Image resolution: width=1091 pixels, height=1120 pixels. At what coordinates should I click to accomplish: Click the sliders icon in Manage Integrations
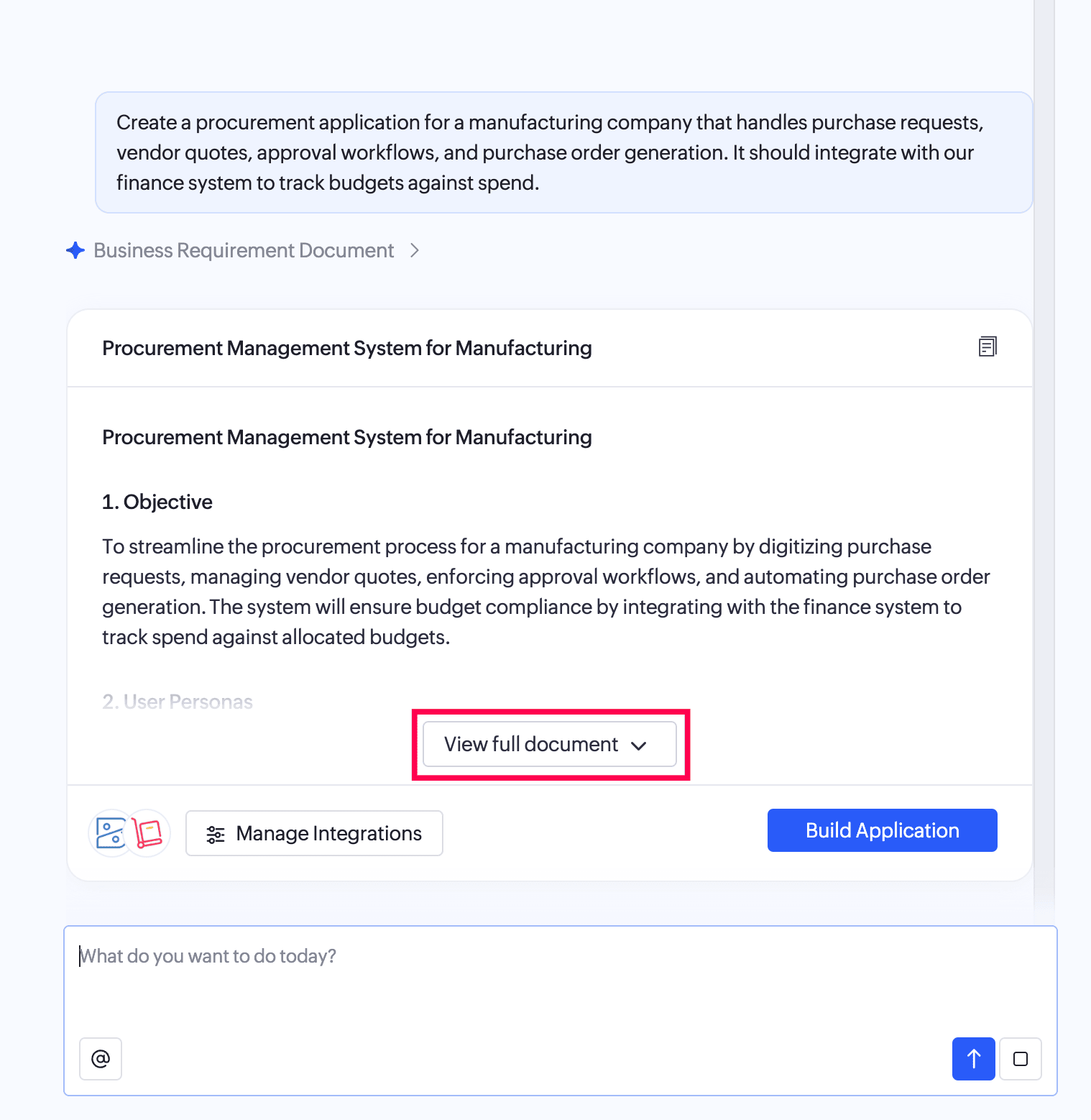coord(216,834)
